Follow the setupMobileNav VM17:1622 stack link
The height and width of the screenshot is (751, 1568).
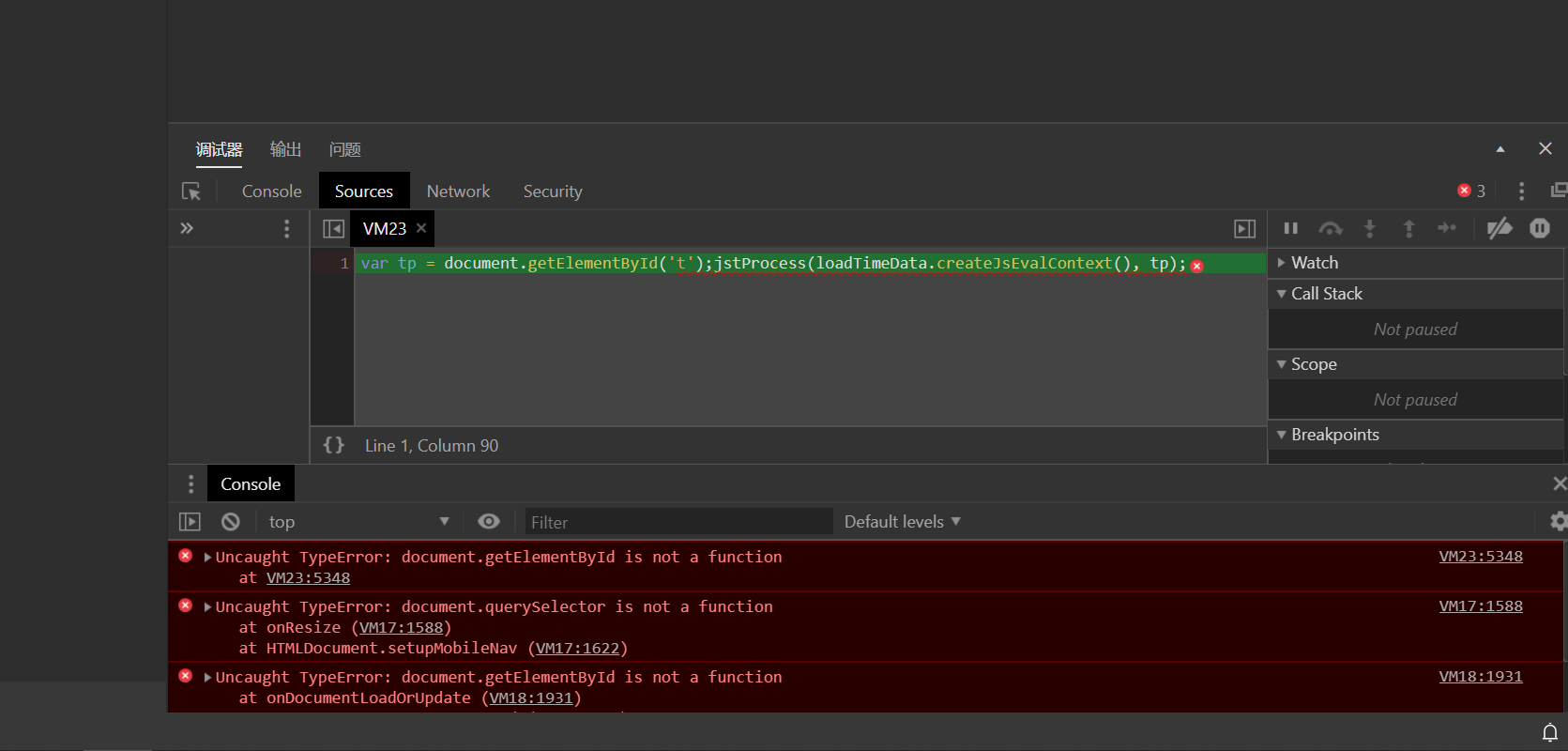tap(577, 649)
